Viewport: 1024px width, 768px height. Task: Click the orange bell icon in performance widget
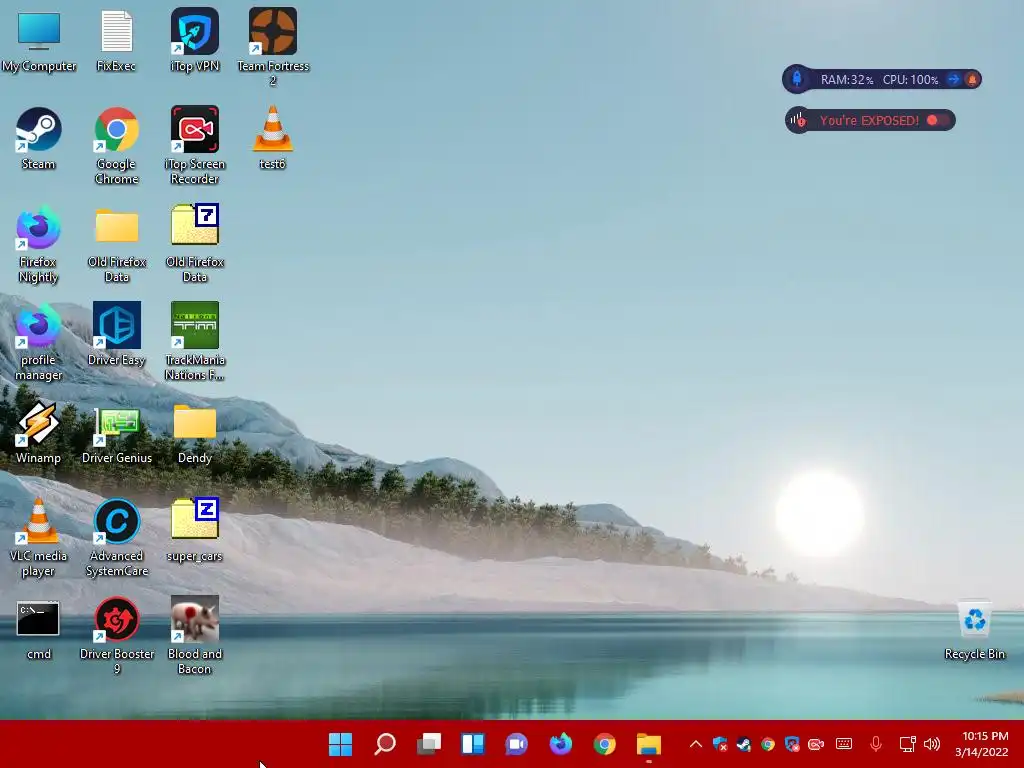coord(972,80)
